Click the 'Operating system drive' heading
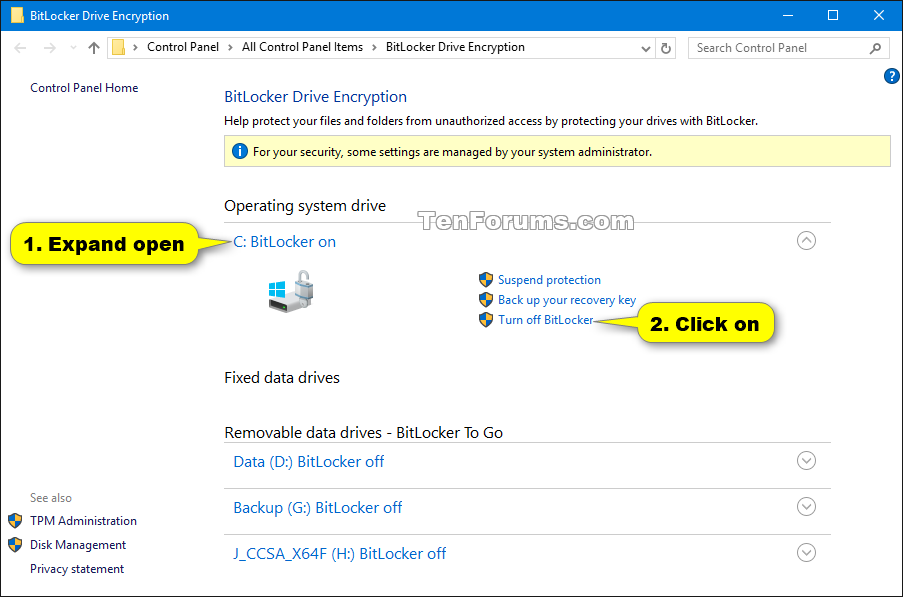Screen dimensions: 903x597 305,206
